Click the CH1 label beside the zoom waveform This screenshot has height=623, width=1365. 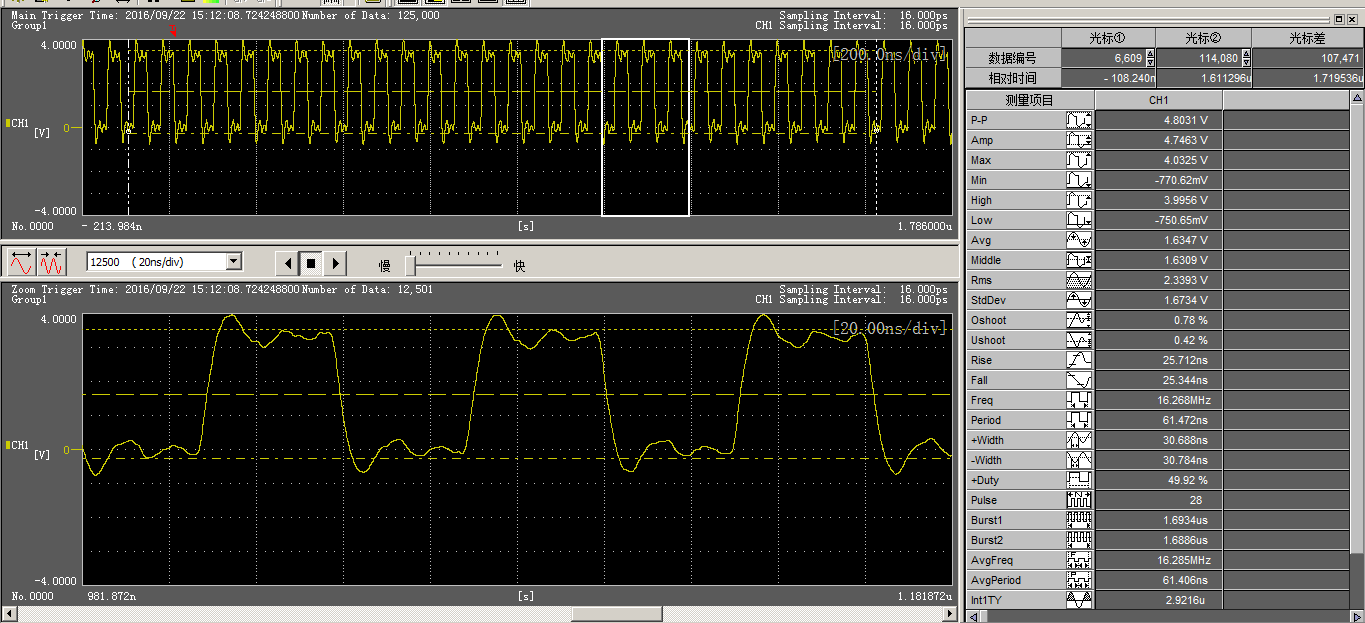pos(20,445)
